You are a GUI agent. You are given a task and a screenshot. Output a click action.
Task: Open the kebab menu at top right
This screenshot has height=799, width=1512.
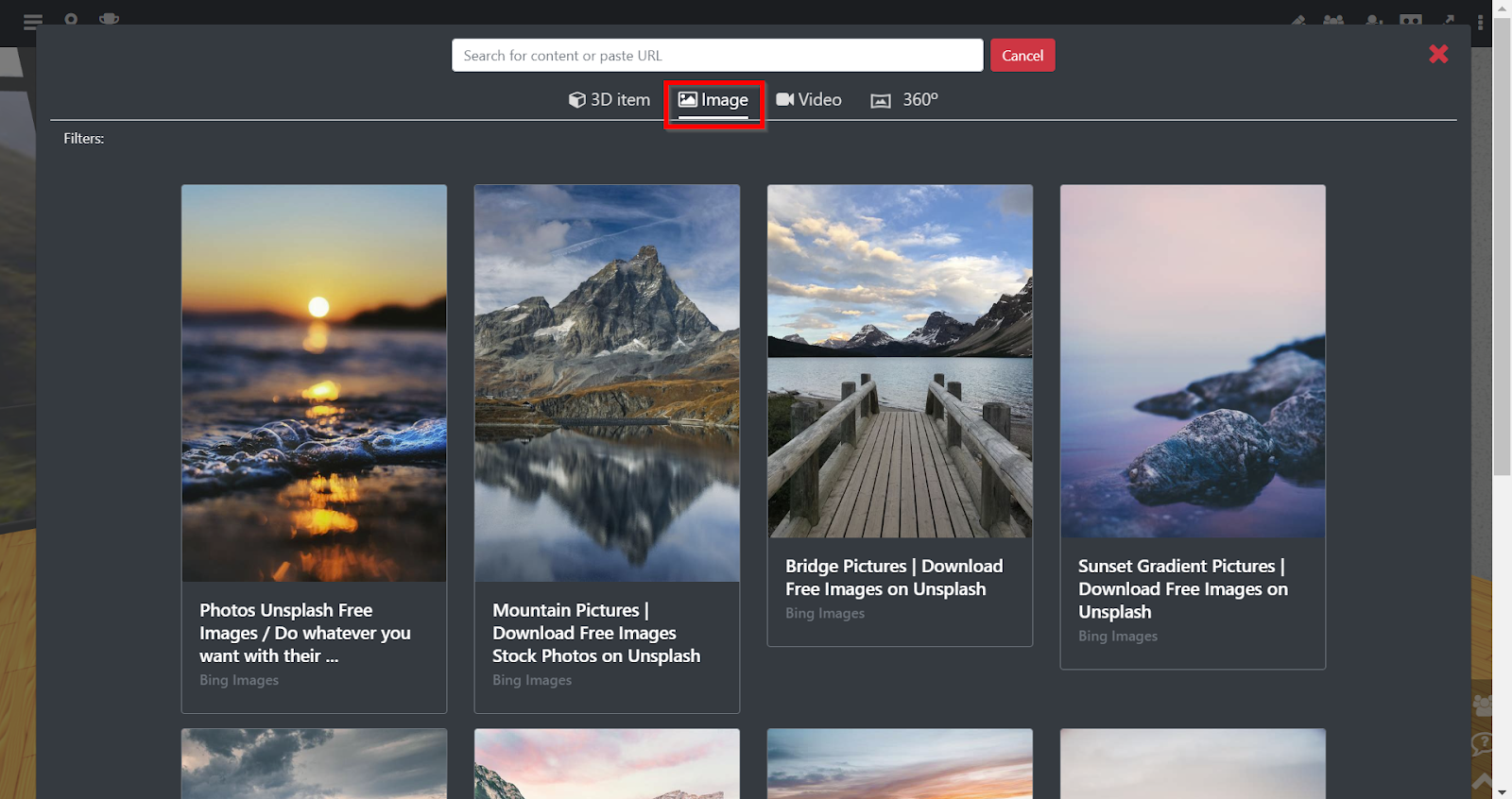point(1480,21)
